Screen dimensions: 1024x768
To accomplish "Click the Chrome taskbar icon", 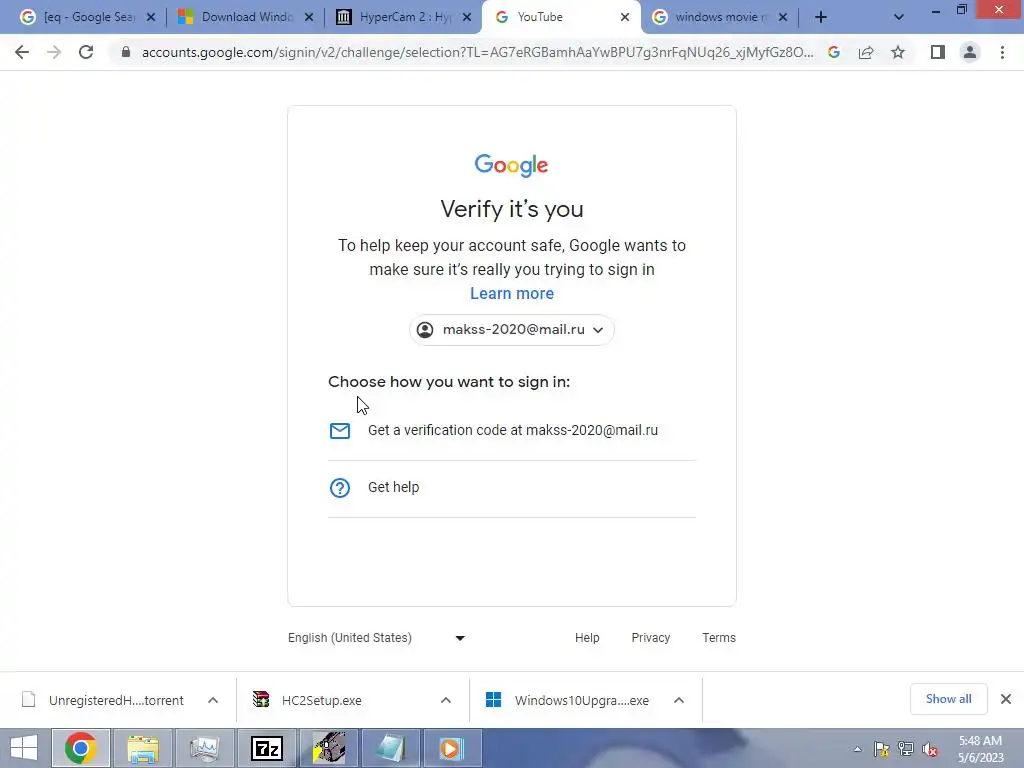I will (x=80, y=748).
